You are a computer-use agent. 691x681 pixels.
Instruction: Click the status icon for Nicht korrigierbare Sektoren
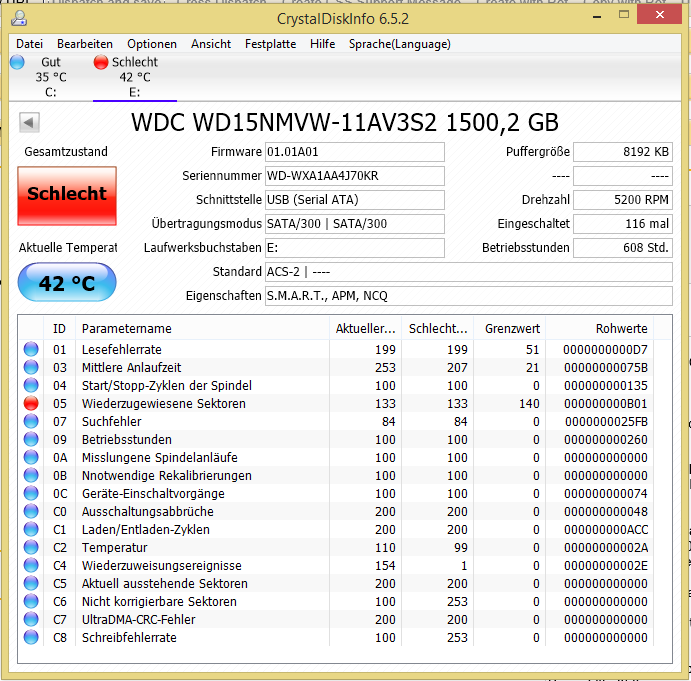[31, 601]
